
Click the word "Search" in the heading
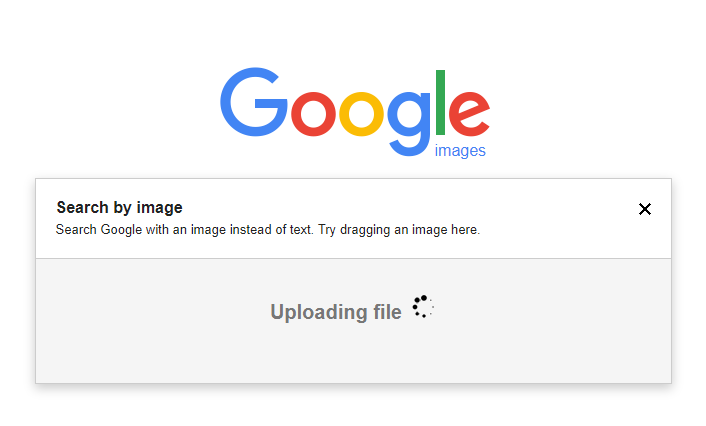(81, 208)
